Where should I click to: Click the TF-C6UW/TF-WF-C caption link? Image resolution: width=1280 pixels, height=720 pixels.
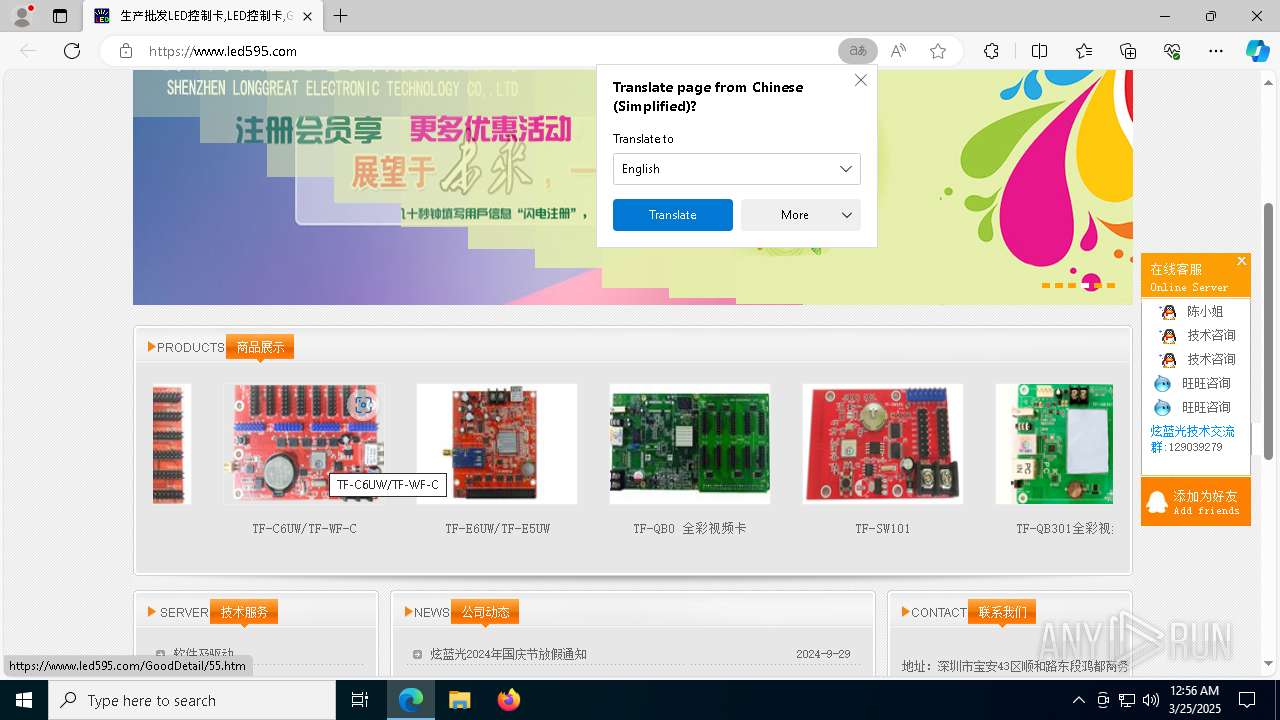coord(304,529)
